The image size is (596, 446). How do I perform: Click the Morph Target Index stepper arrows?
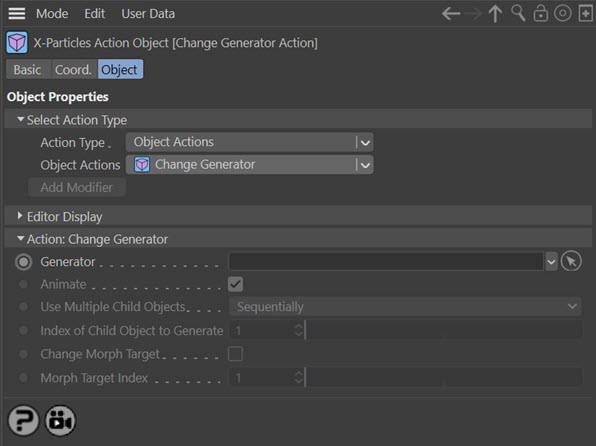click(x=299, y=378)
